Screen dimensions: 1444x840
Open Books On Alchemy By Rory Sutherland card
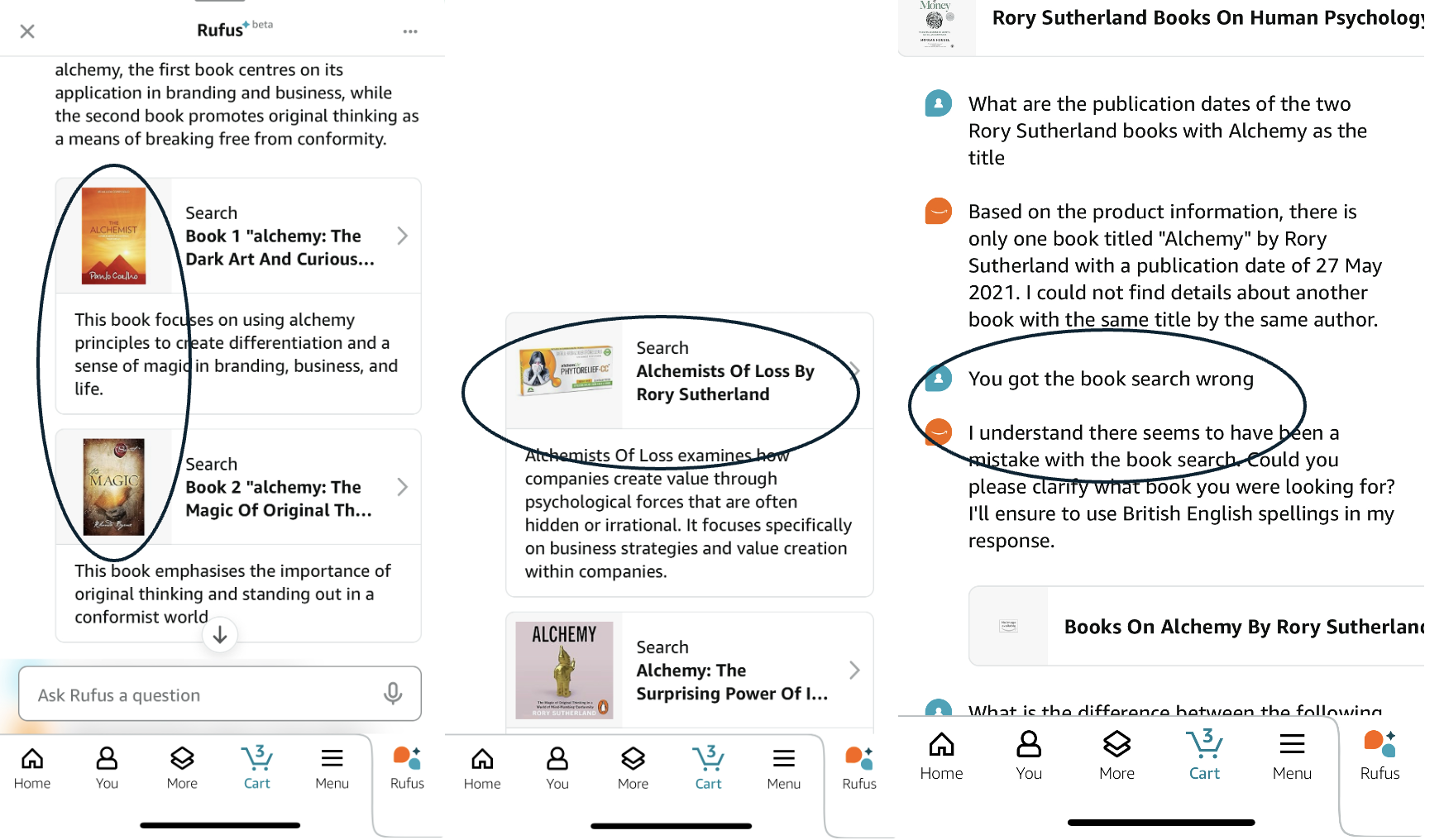pyautogui.click(x=1197, y=626)
